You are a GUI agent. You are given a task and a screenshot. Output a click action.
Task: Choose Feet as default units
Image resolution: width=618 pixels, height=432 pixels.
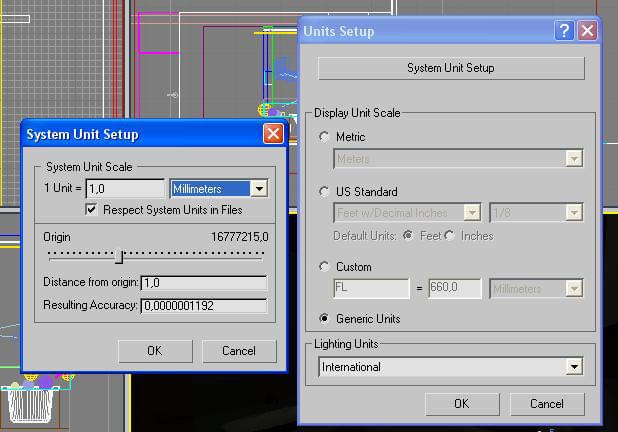click(x=408, y=236)
